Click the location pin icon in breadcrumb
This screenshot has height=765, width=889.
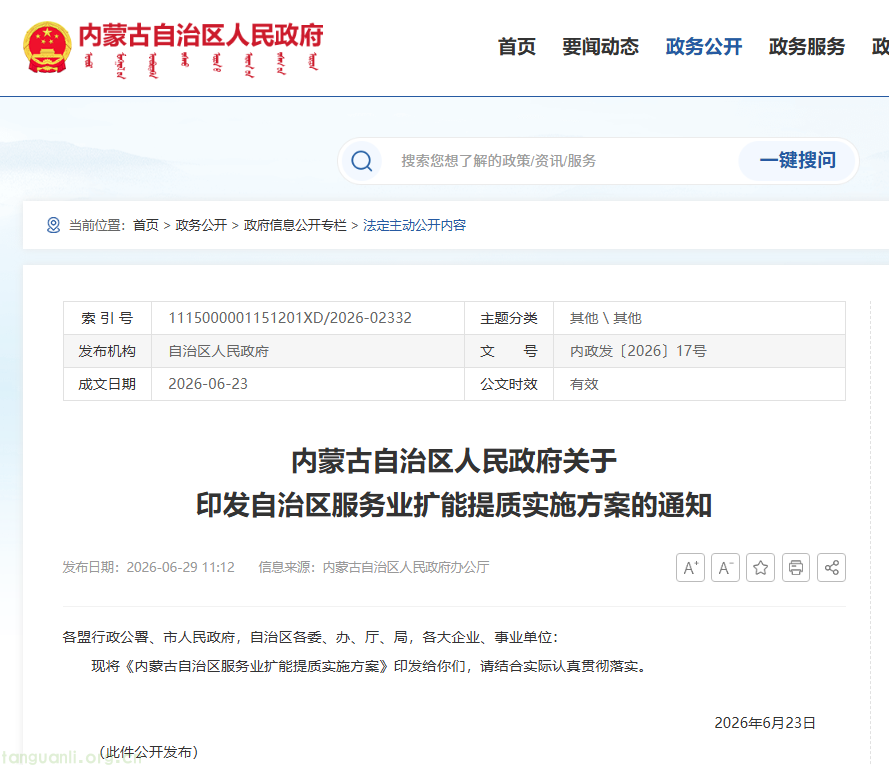53,225
